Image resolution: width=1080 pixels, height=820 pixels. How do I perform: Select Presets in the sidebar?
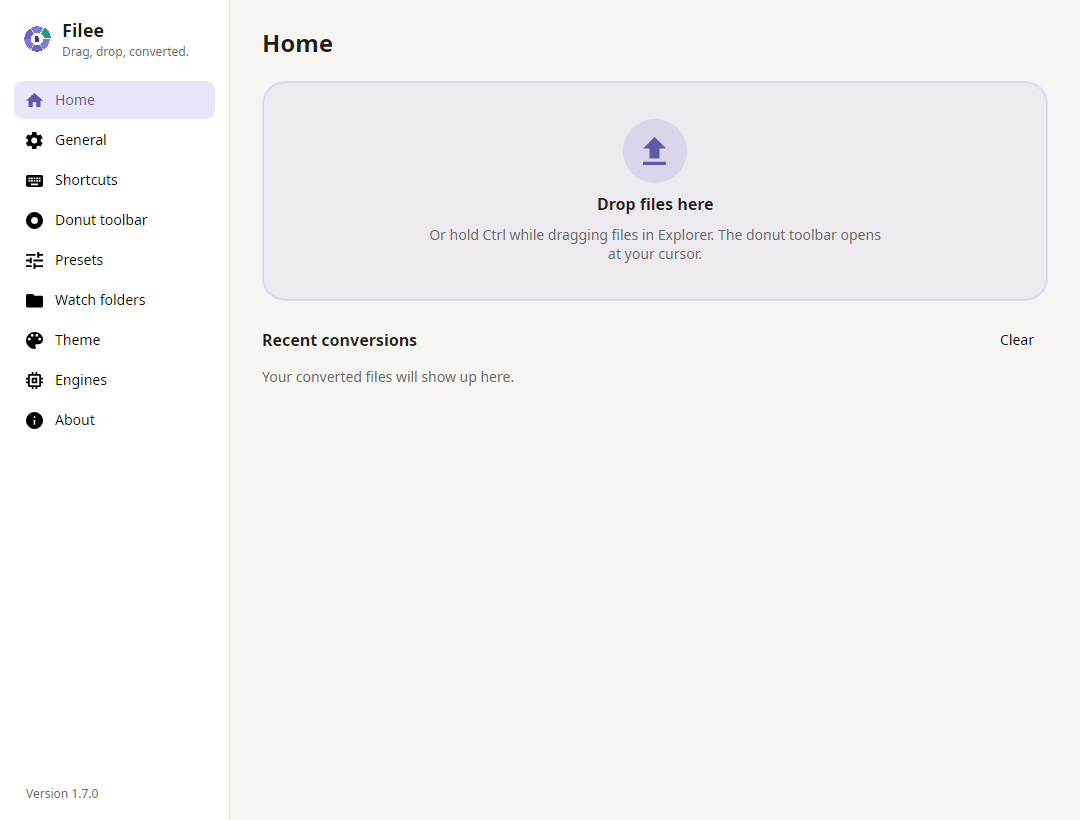(114, 260)
